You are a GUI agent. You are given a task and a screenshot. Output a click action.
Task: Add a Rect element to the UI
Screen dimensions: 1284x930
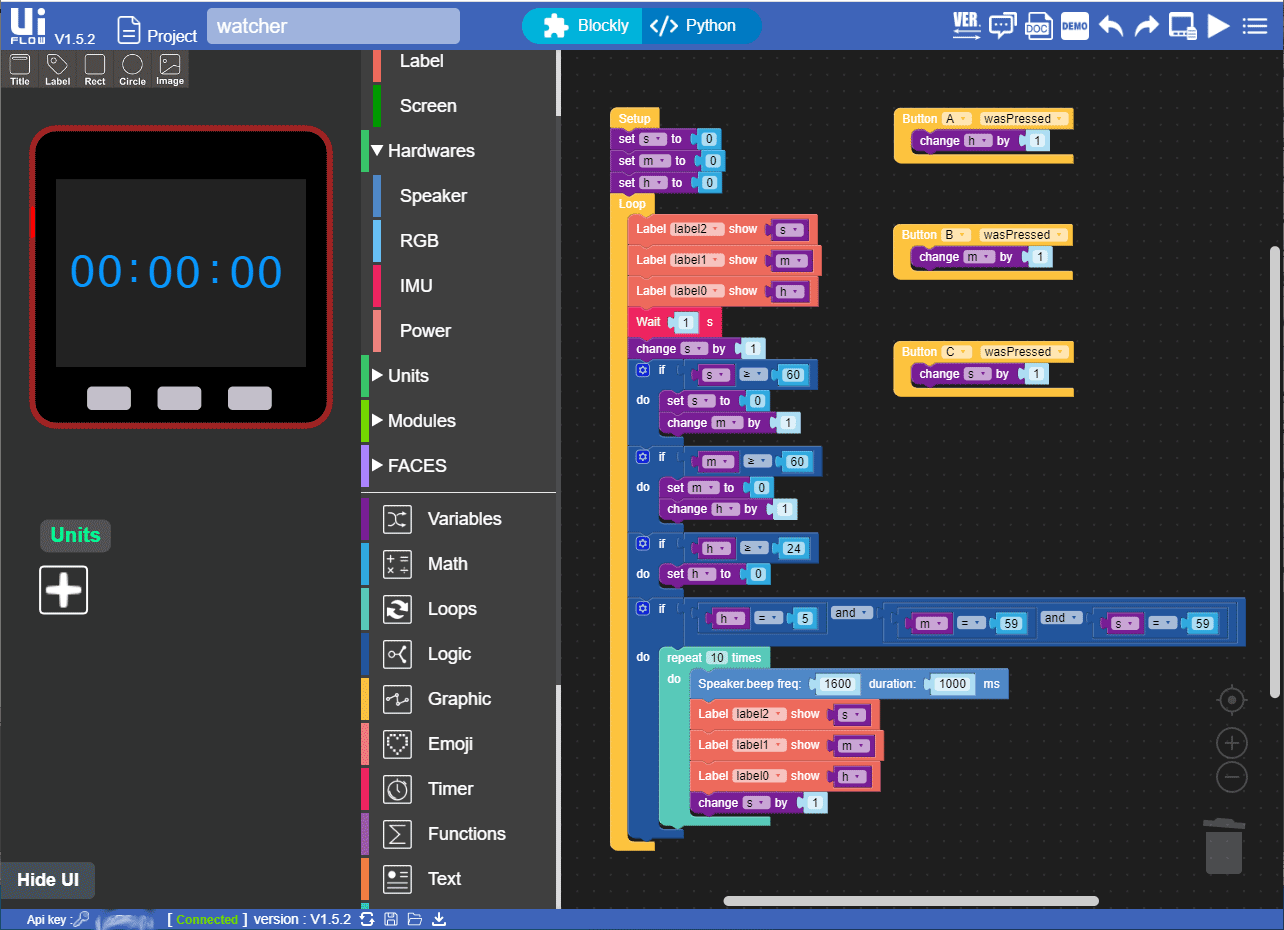(95, 69)
